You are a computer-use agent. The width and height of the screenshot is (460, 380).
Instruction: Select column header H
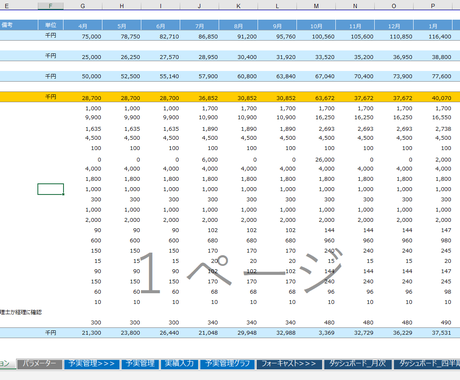(122, 6)
